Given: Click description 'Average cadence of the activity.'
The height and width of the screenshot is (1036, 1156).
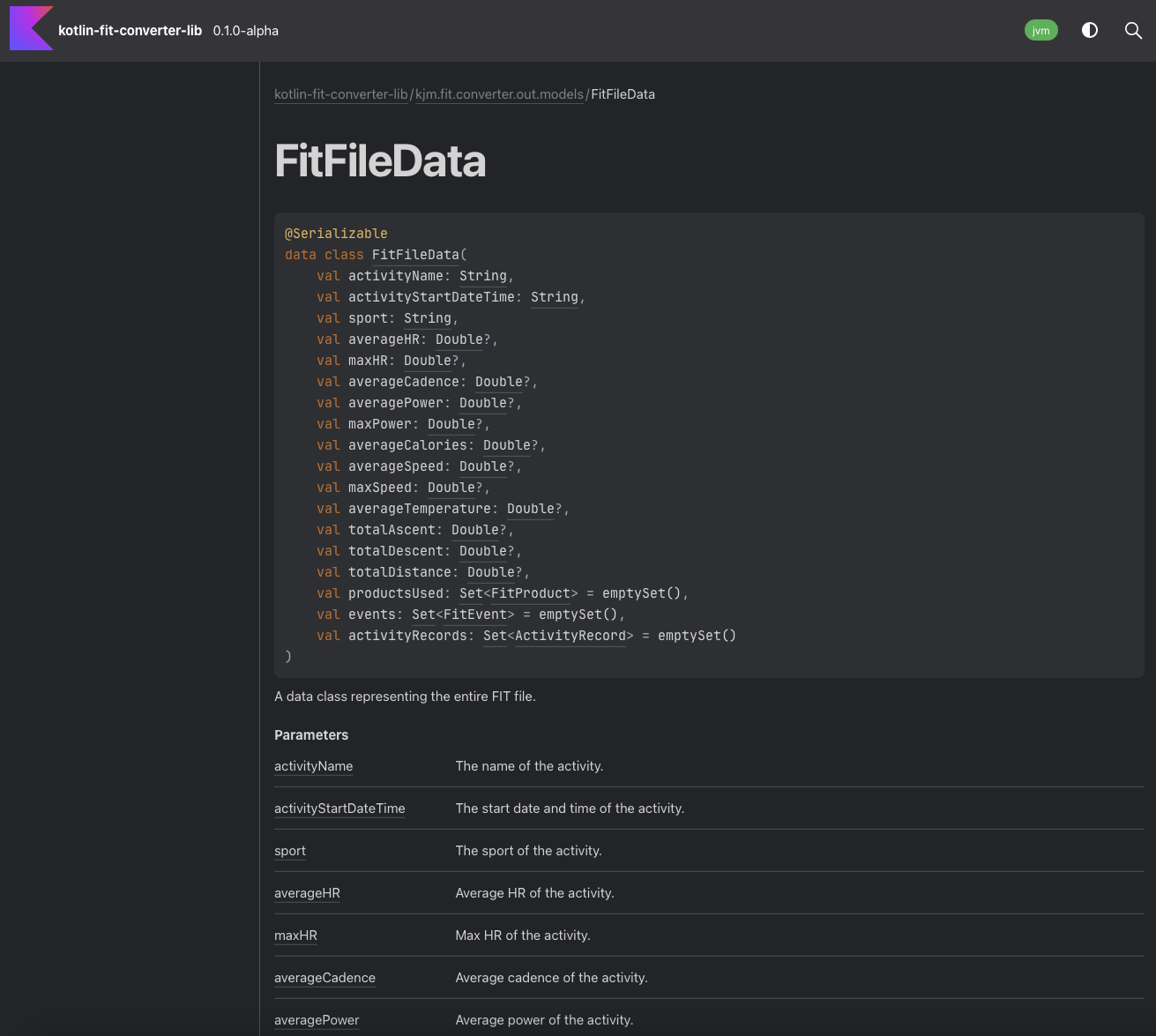Looking at the screenshot, I should point(551,978).
